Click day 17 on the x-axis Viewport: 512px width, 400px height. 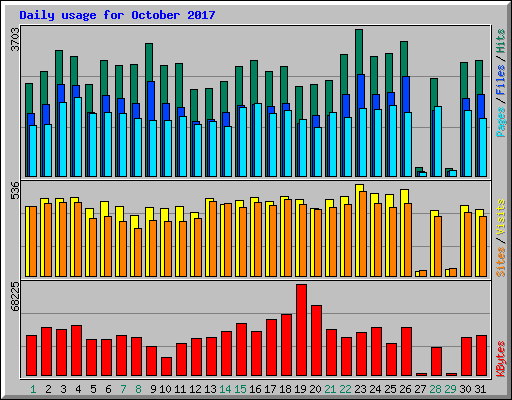[x=270, y=389]
